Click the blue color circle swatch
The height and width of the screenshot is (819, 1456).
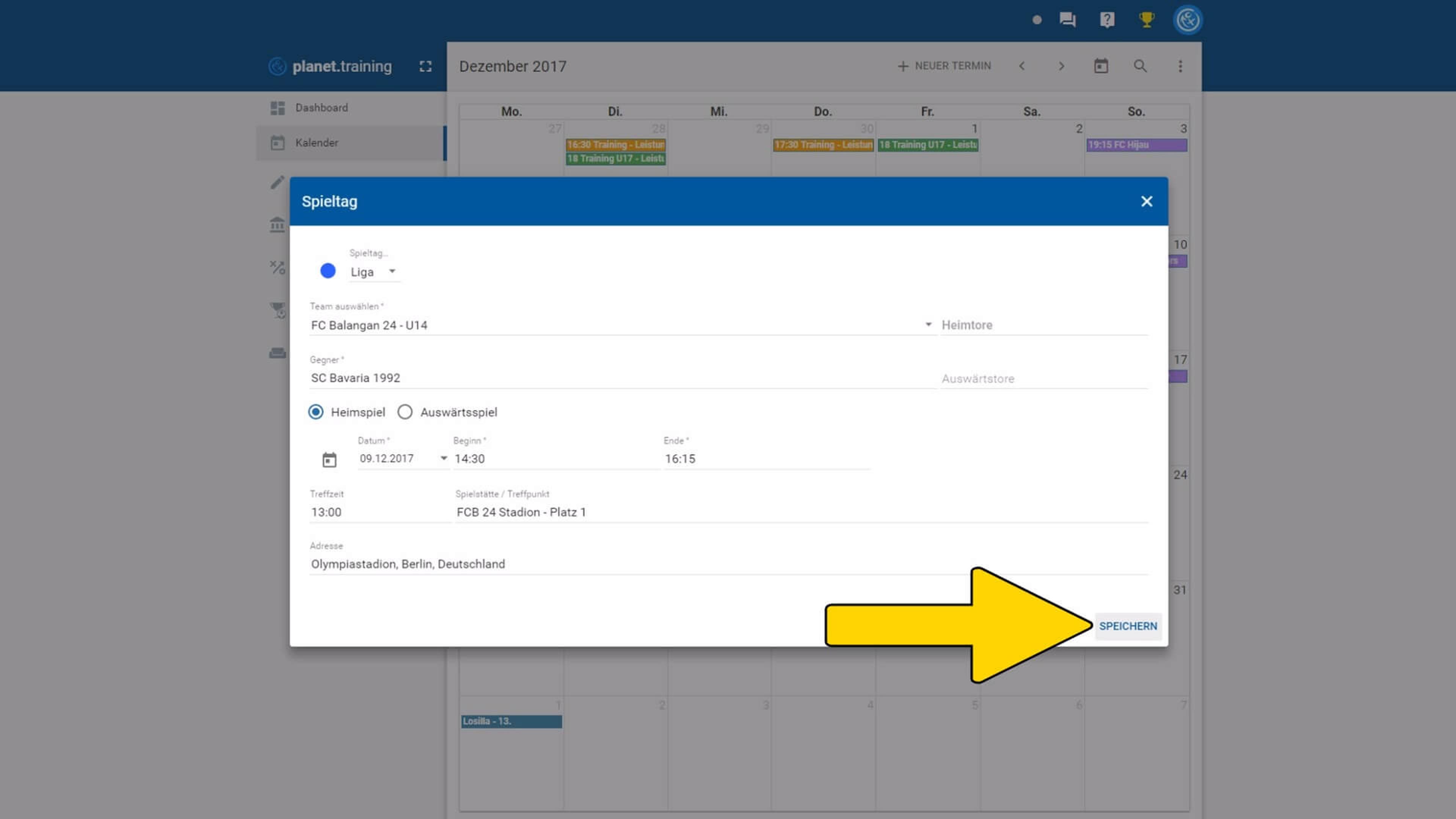(328, 271)
